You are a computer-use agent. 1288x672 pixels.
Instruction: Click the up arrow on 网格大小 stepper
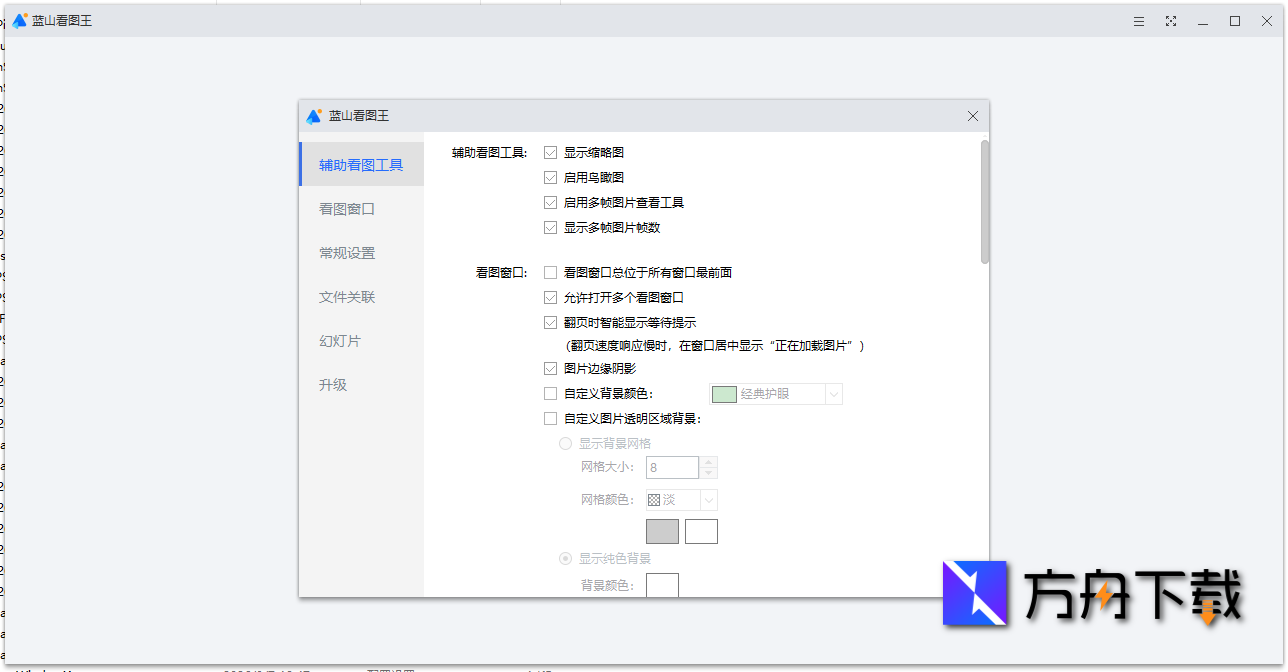coord(708,462)
